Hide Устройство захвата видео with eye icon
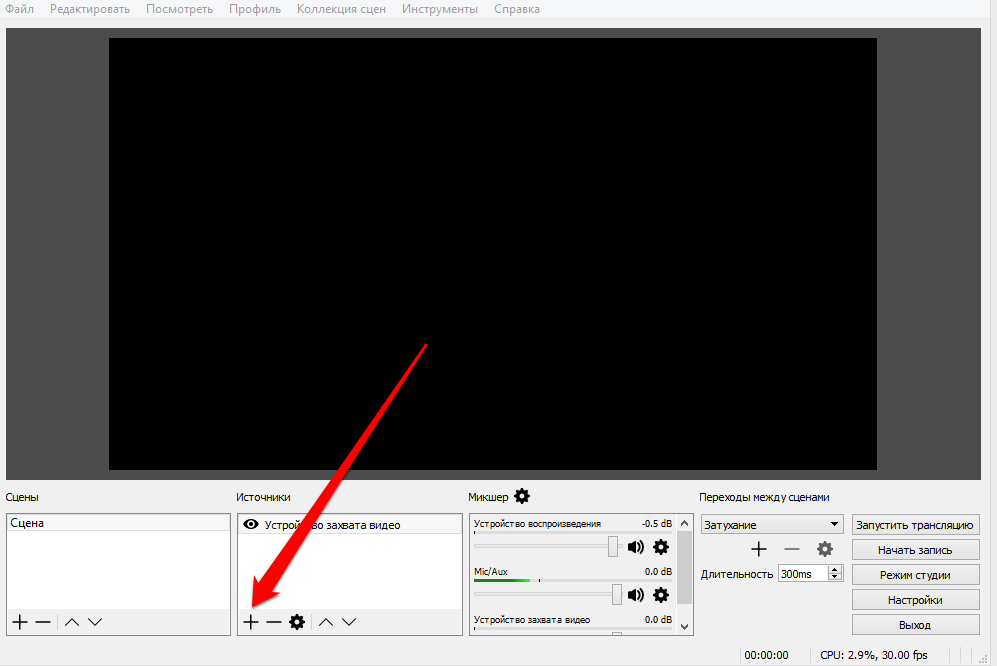Image resolution: width=997 pixels, height=666 pixels. [x=251, y=525]
